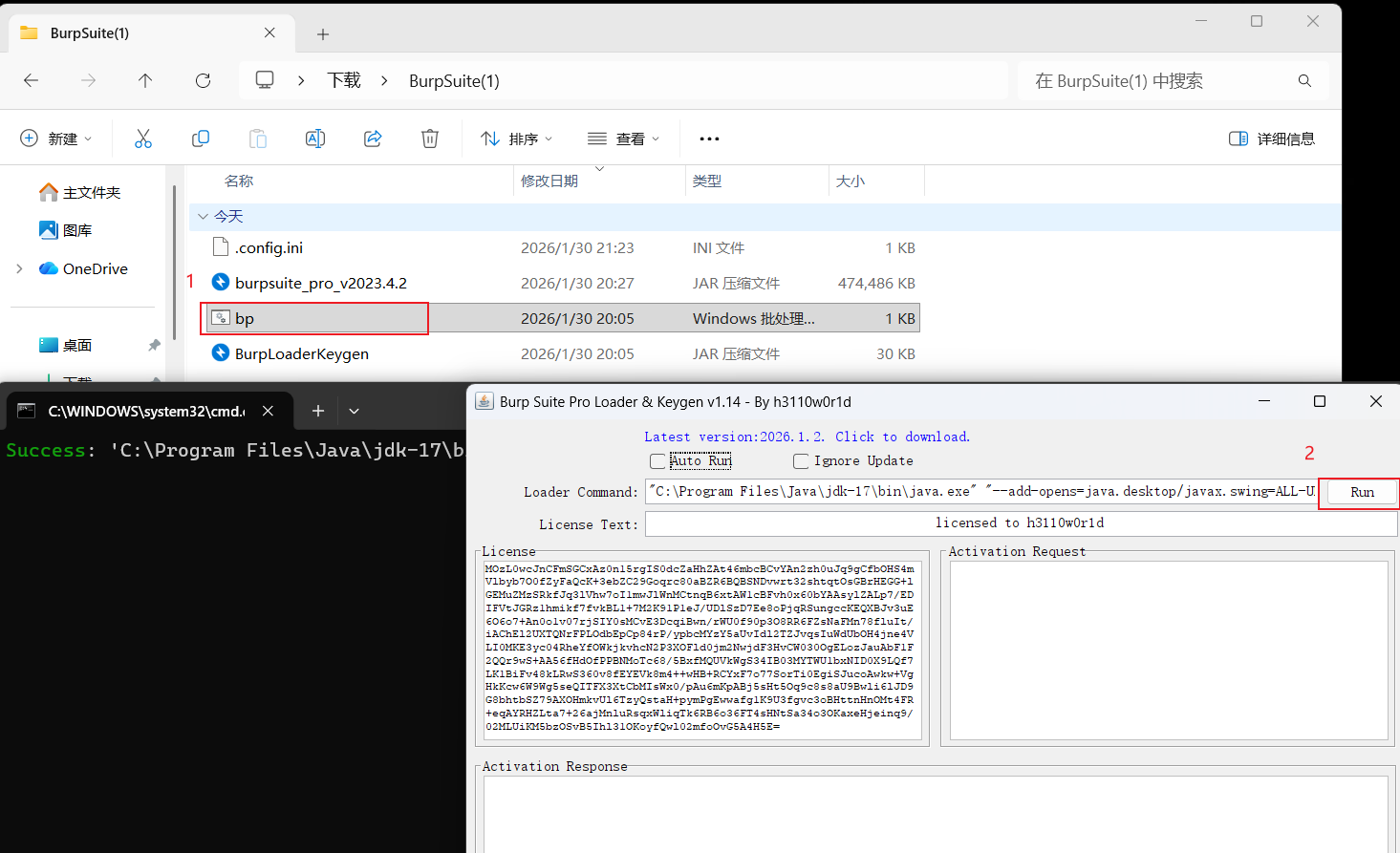This screenshot has height=853, width=1400.
Task: Select the burpsuite_pro_v2023.4.2 JAR file
Action: pyautogui.click(x=561, y=284)
